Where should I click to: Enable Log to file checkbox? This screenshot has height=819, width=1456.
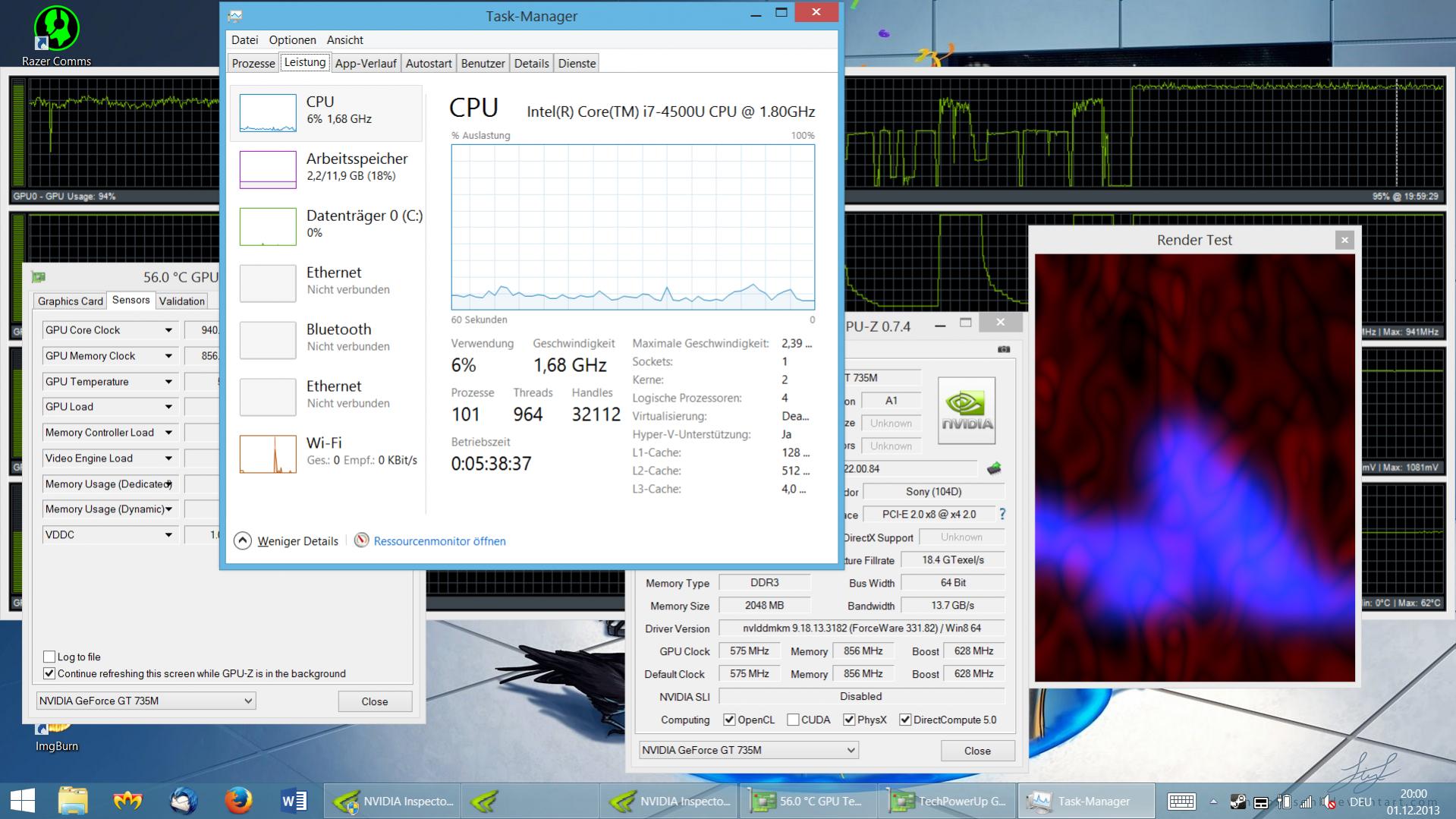(x=49, y=657)
